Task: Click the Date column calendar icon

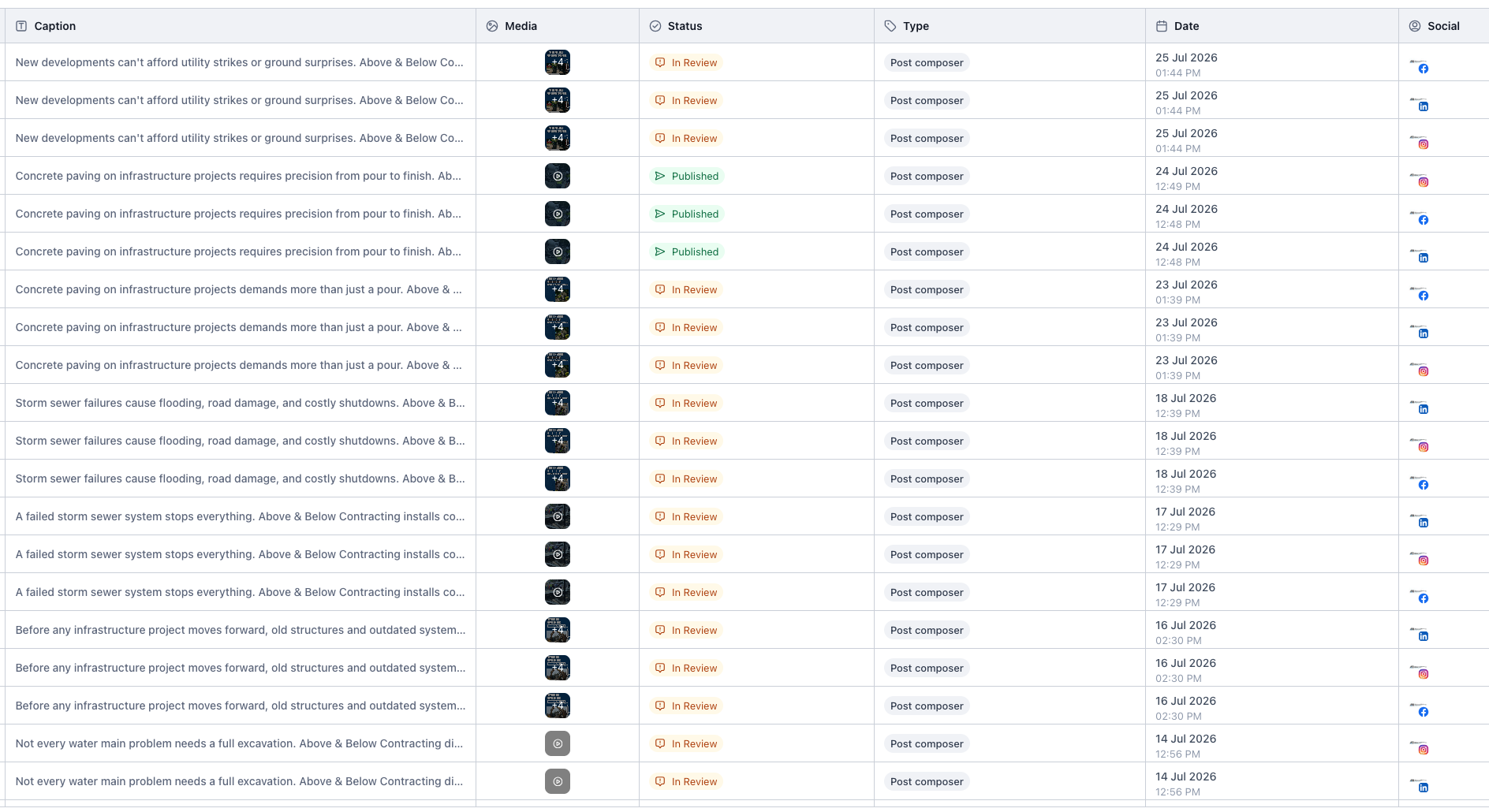Action: click(x=1162, y=26)
